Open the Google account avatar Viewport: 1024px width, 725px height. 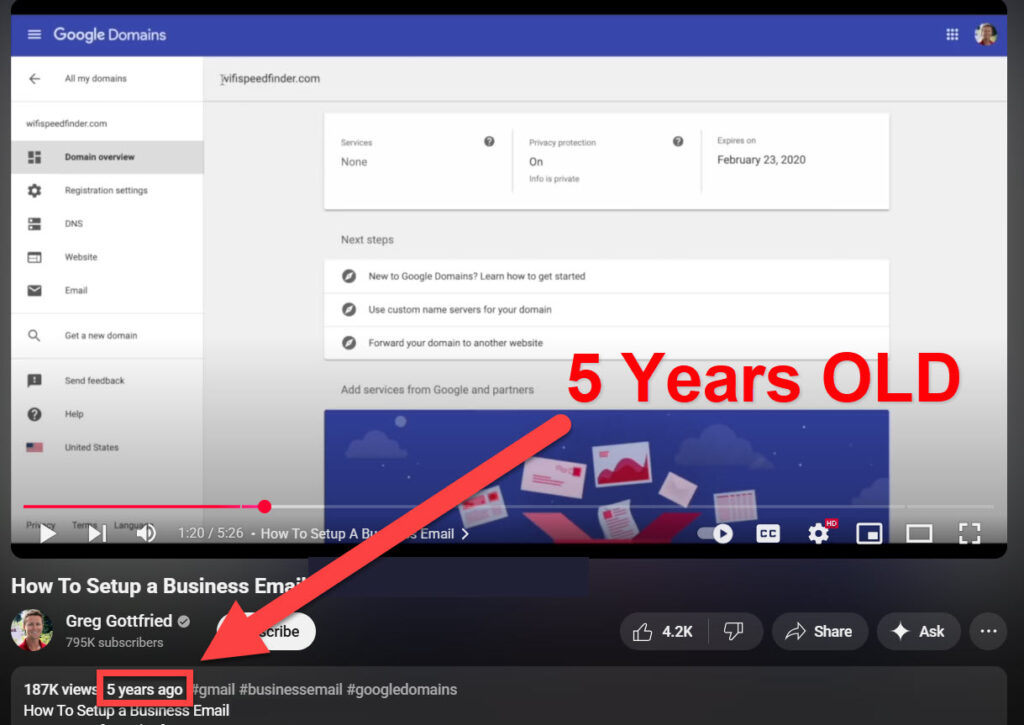click(985, 34)
